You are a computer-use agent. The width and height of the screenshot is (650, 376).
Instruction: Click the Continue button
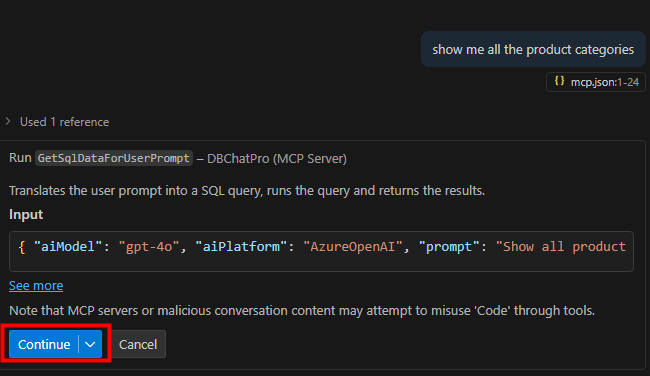(x=44, y=344)
